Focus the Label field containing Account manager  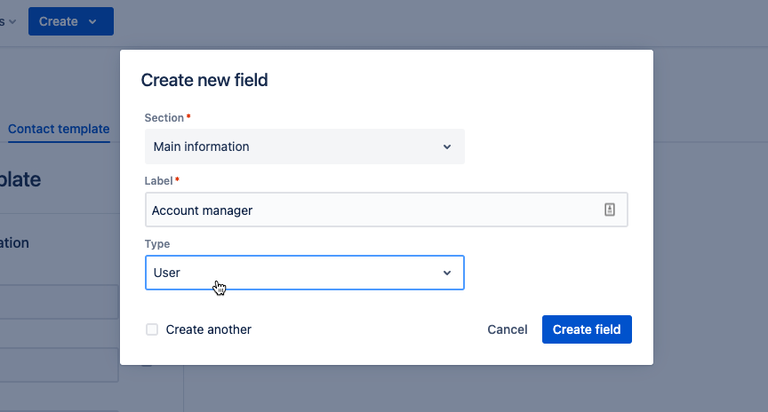(370, 210)
